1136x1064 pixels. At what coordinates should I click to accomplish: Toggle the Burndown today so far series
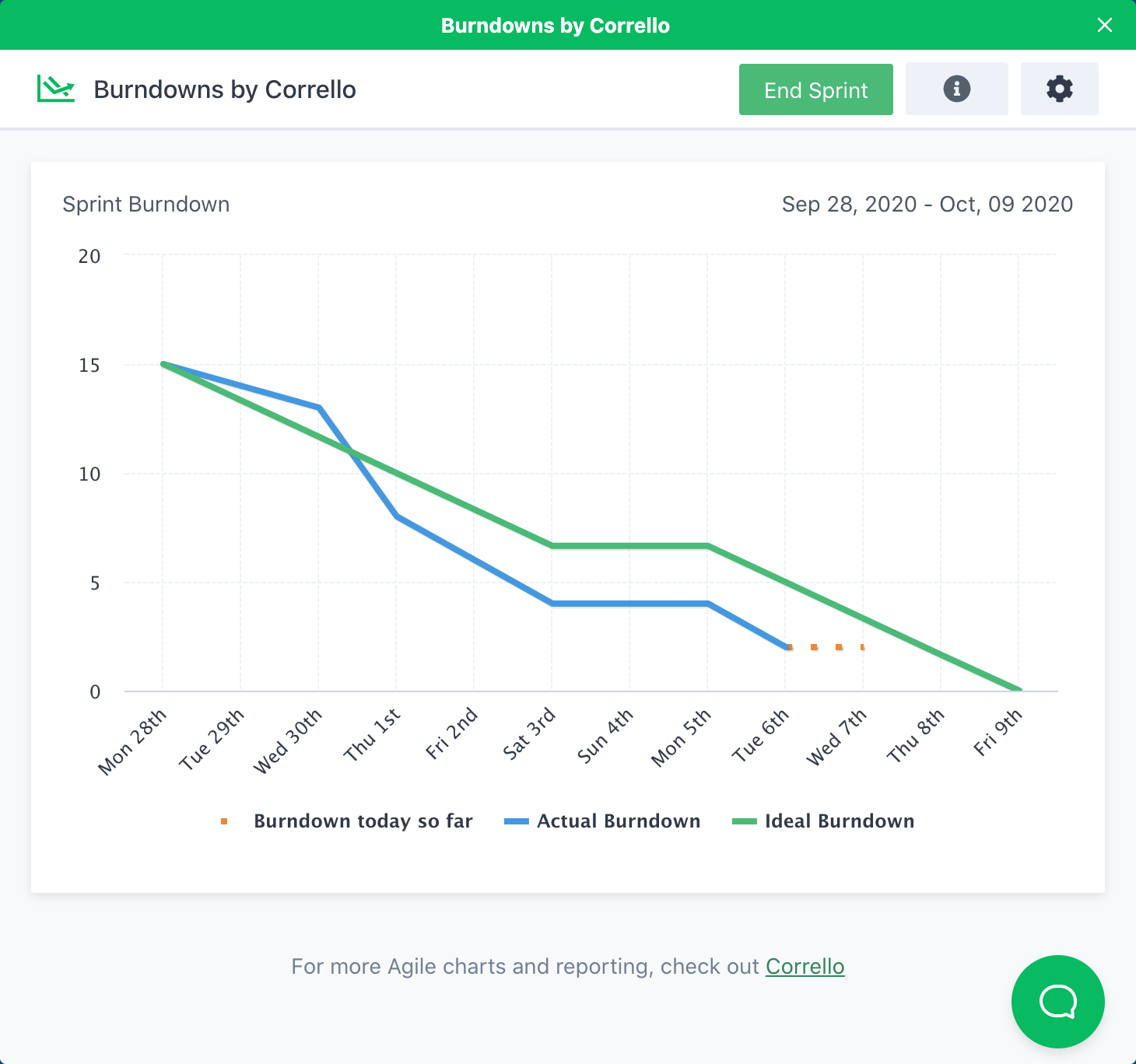coord(363,821)
